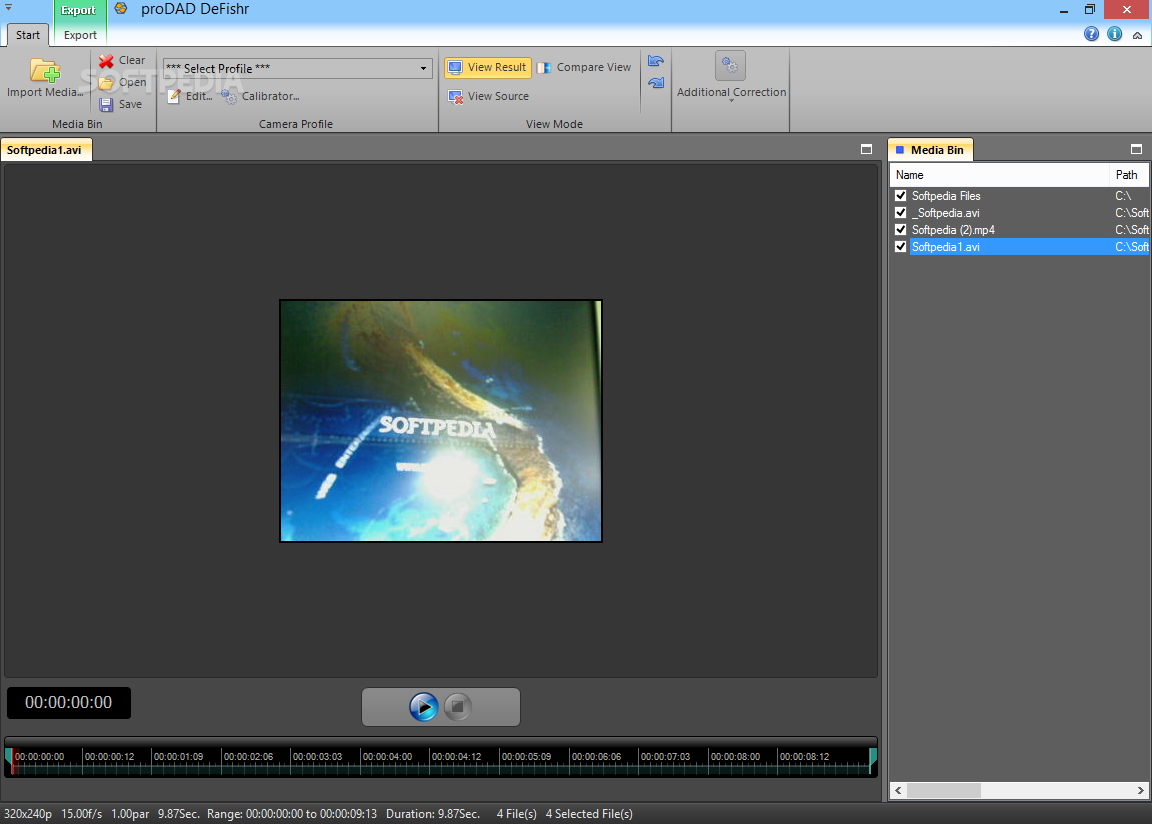This screenshot has width=1152, height=824.
Task: Switch to View Result mode
Action: [x=487, y=68]
